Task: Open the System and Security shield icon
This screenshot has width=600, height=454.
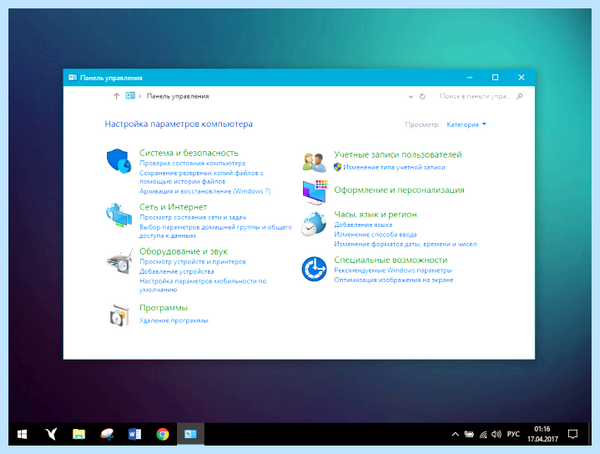Action: [x=118, y=161]
